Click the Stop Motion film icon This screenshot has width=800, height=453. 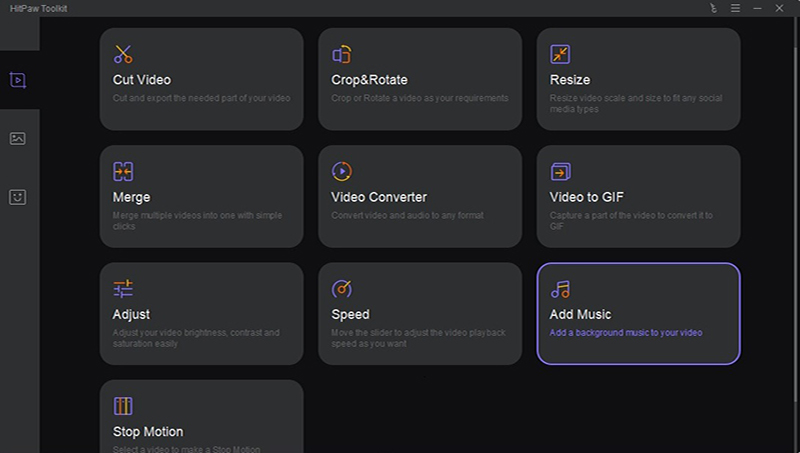tap(123, 406)
